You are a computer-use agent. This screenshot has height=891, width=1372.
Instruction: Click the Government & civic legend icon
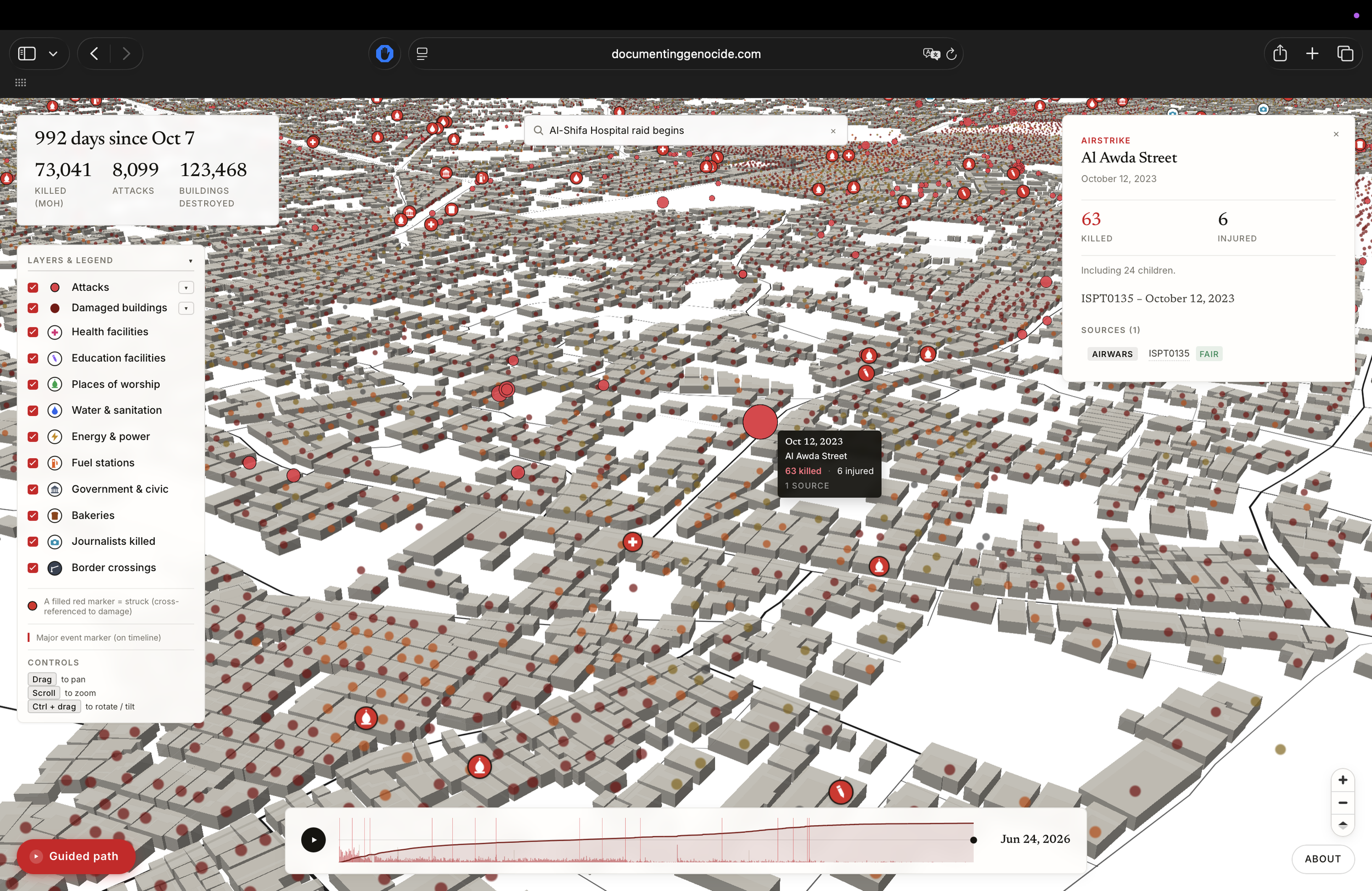pyautogui.click(x=55, y=489)
